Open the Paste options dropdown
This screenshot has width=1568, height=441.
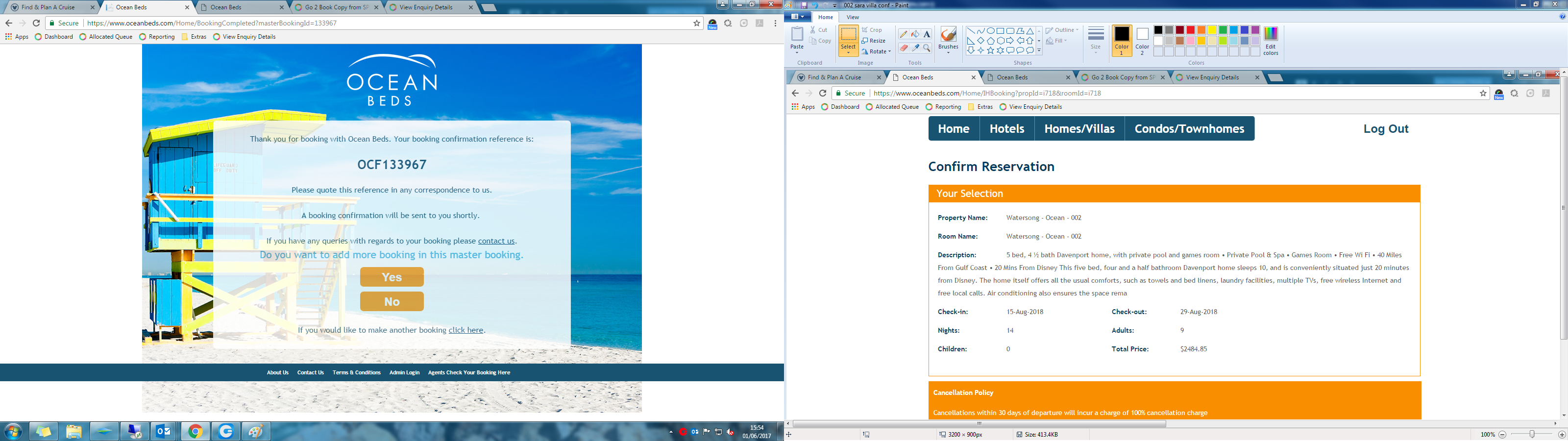point(797,52)
